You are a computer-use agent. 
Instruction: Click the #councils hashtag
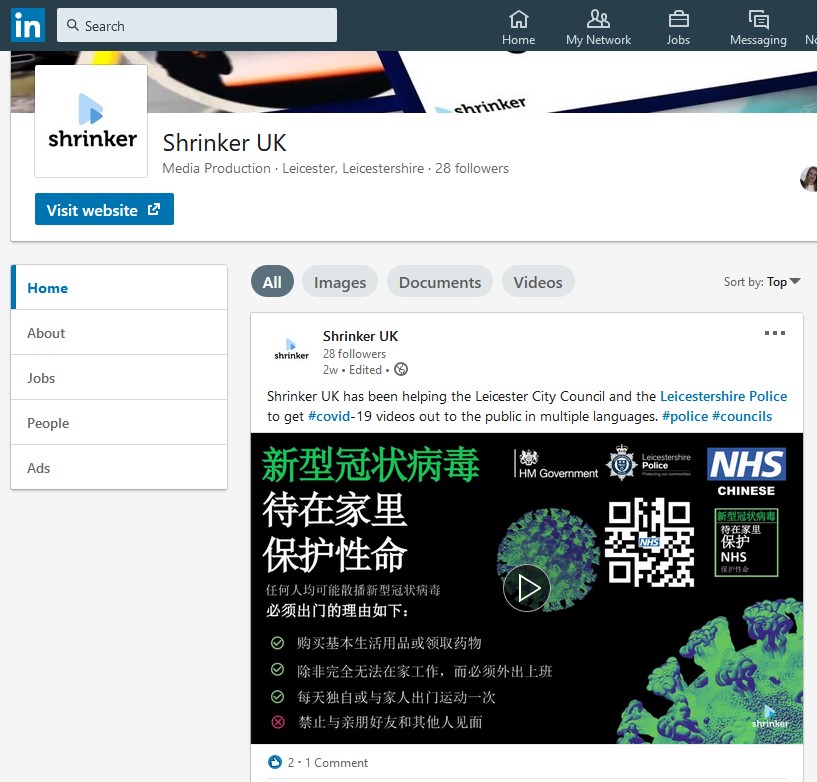point(742,416)
